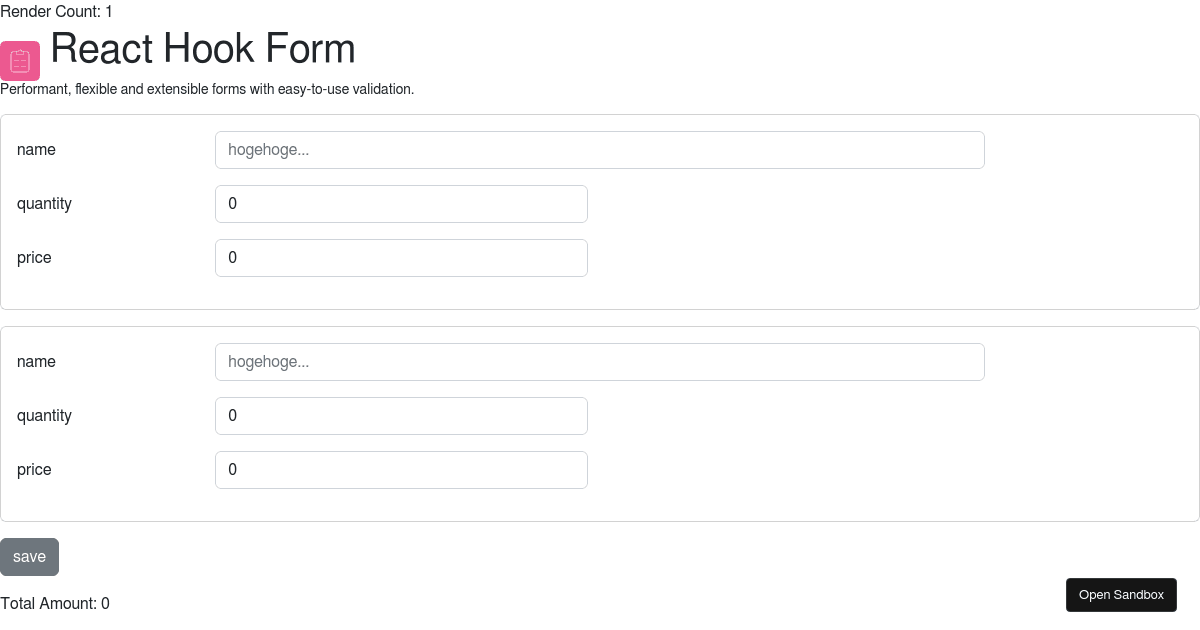This screenshot has width=1200, height=630.
Task: Click the pink clipboard logo icon
Action: click(x=20, y=61)
